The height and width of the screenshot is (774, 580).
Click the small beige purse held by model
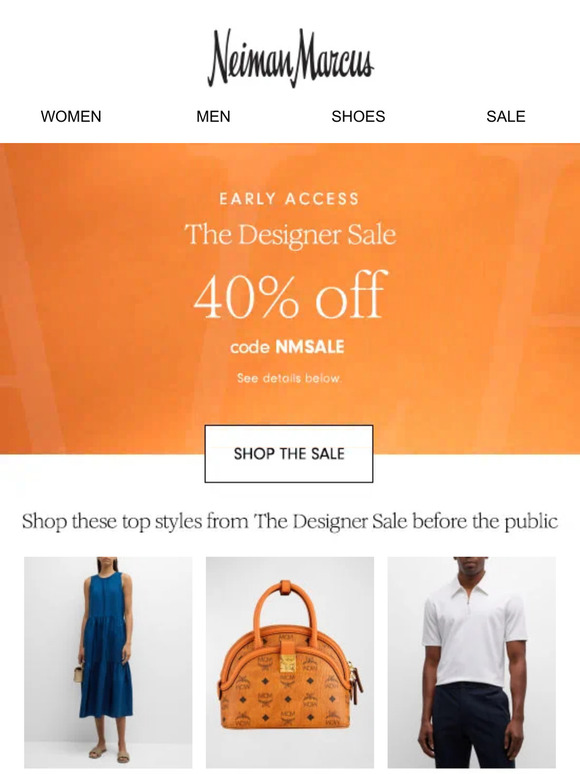(x=79, y=672)
